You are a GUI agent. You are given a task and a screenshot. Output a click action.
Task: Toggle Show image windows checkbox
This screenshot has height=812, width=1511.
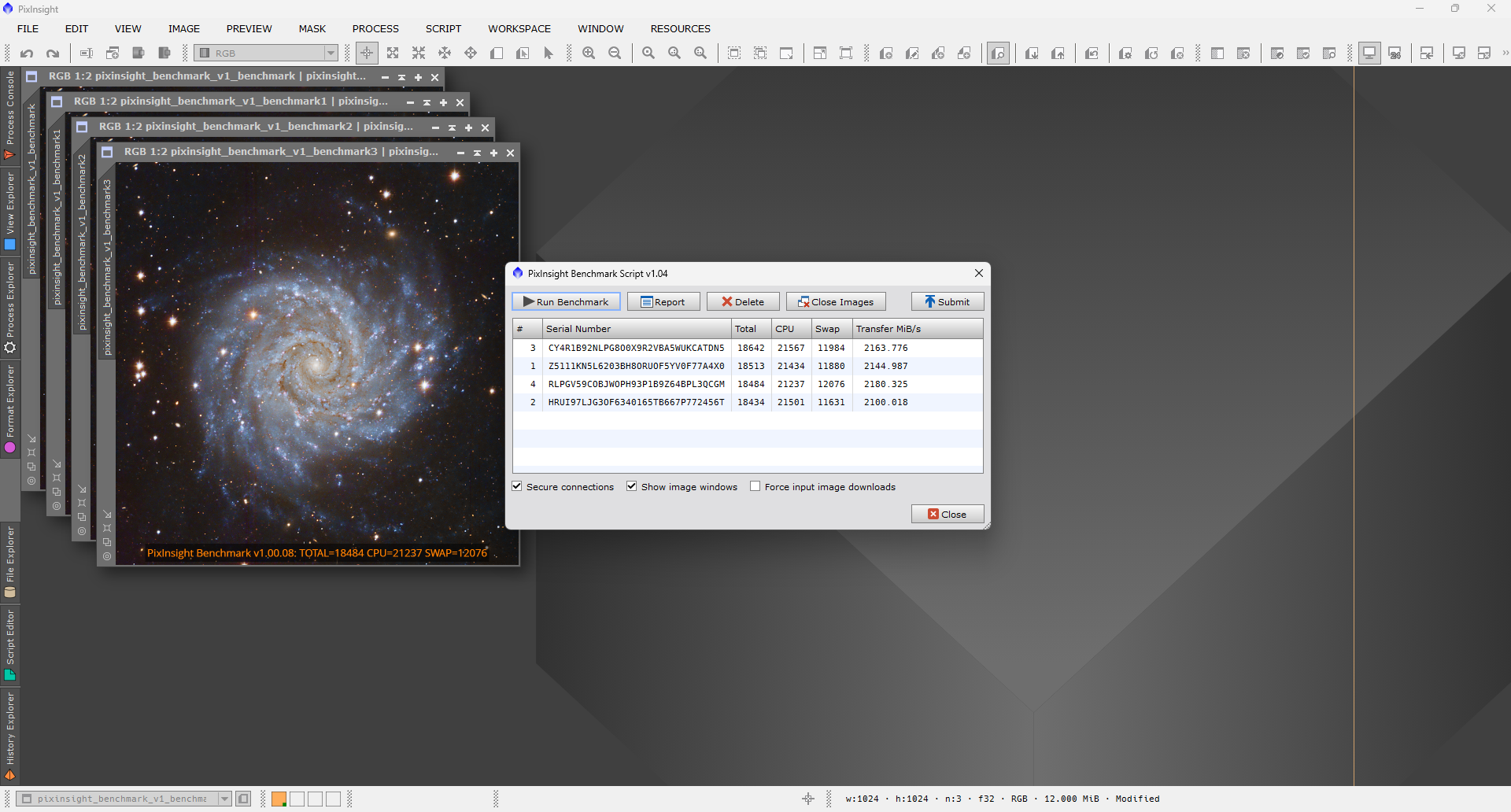(632, 487)
